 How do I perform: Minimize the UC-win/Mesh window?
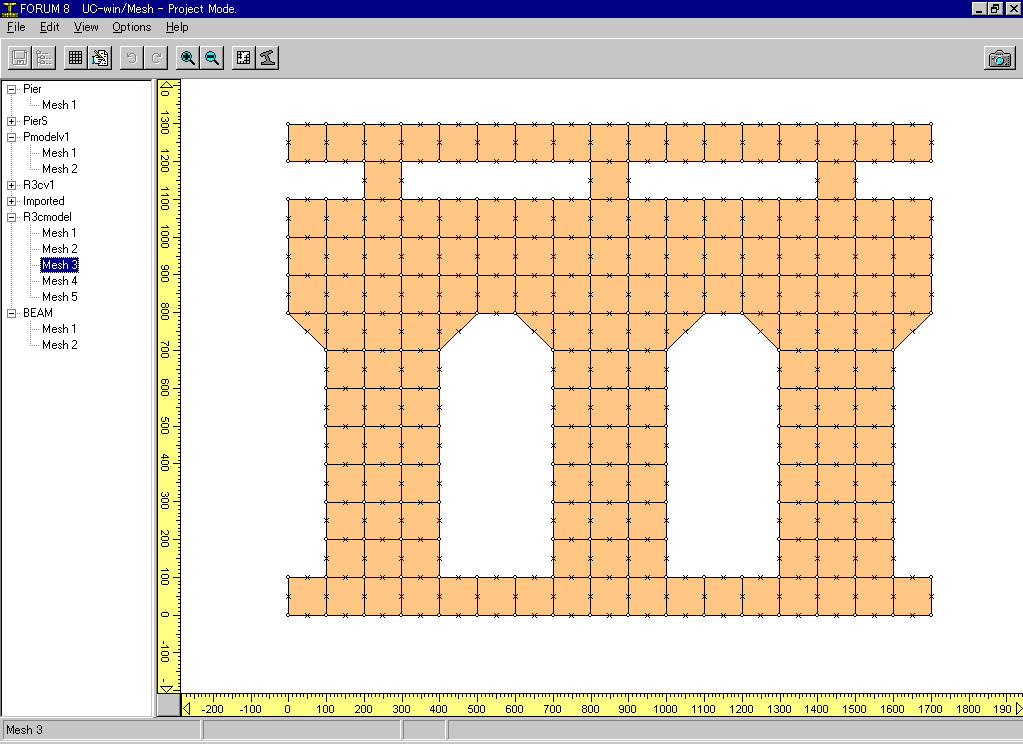point(979,8)
